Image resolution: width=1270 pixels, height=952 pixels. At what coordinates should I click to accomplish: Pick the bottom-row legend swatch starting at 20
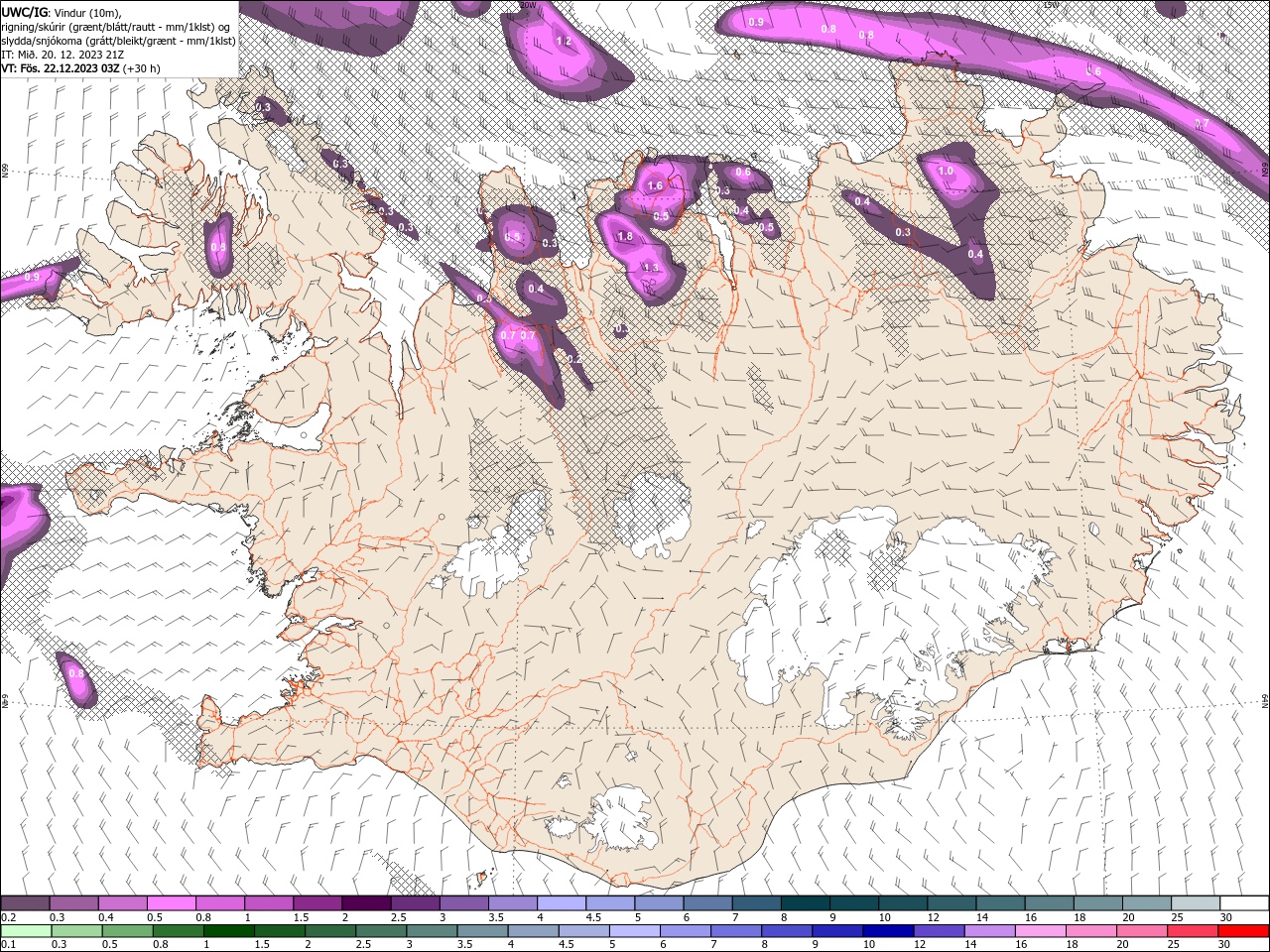pos(1142,931)
